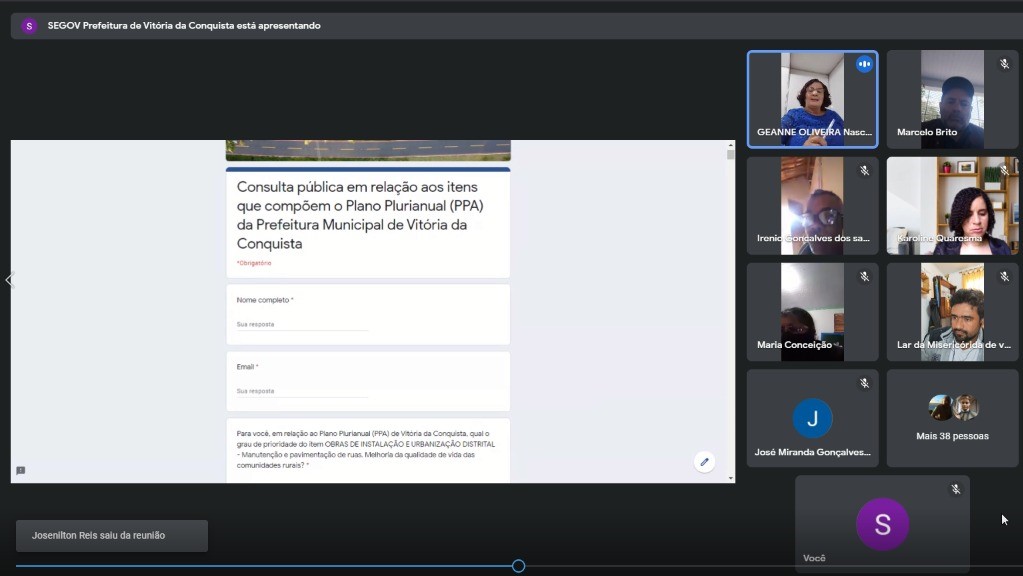Click the purple S avatar in presenter banner
1023x576 pixels.
point(28,26)
